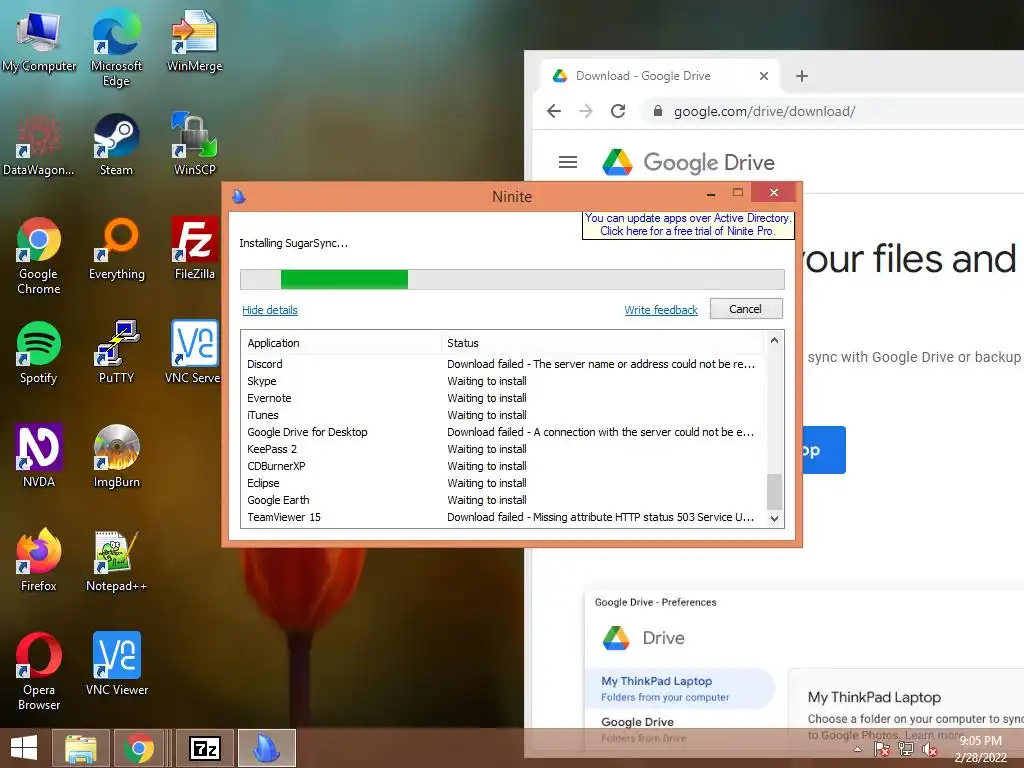Select the iTunes row
Screen dimensions: 1024x768
[x=503, y=415]
